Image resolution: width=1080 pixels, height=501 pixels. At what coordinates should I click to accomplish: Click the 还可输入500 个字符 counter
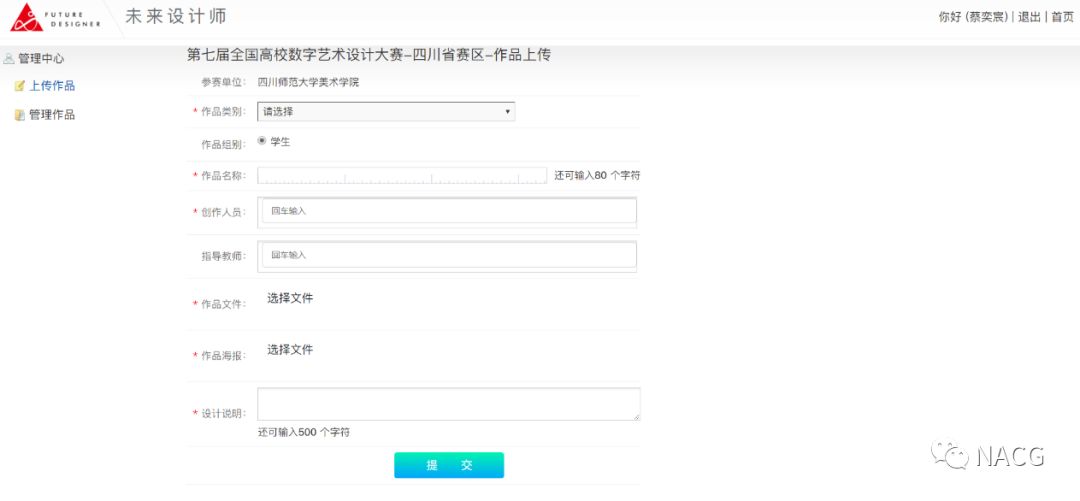pyautogui.click(x=304, y=433)
